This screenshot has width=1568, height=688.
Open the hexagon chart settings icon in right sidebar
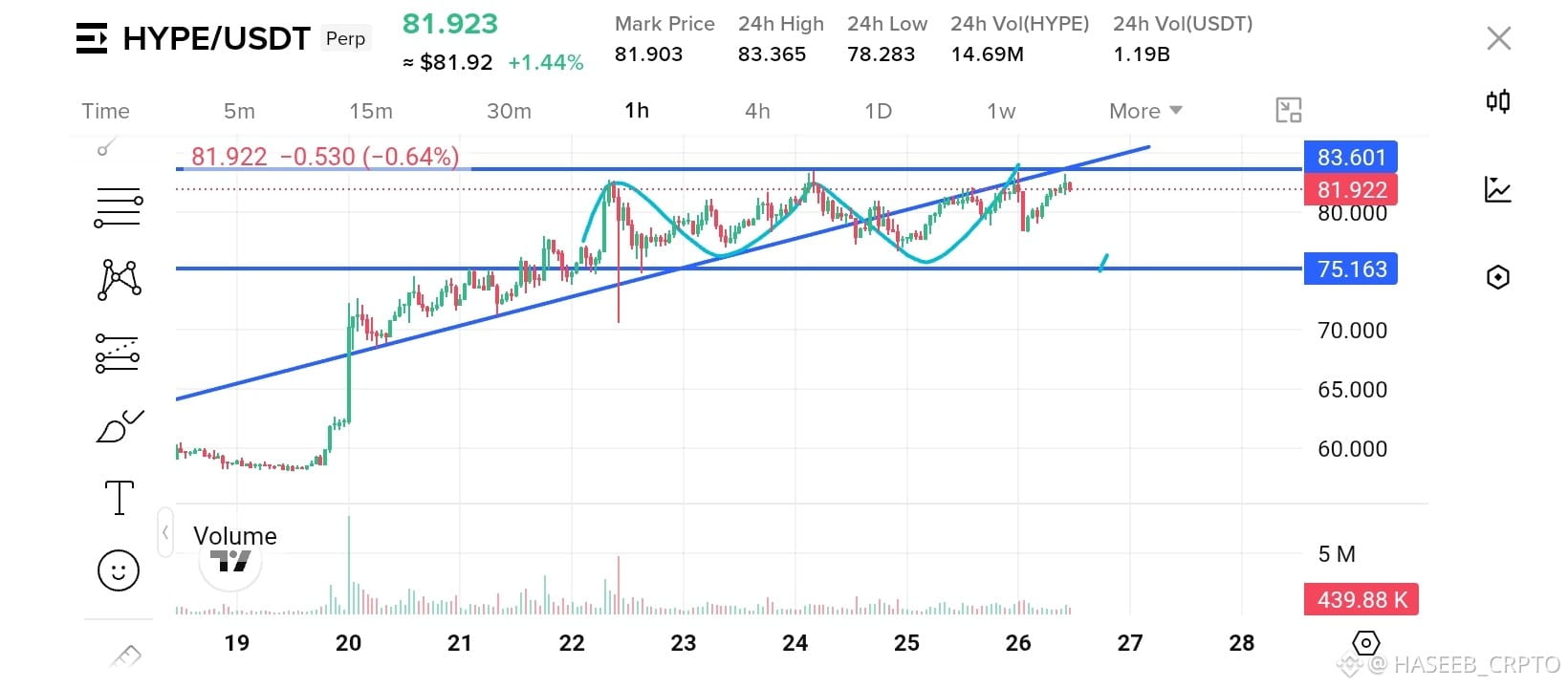tap(1498, 277)
